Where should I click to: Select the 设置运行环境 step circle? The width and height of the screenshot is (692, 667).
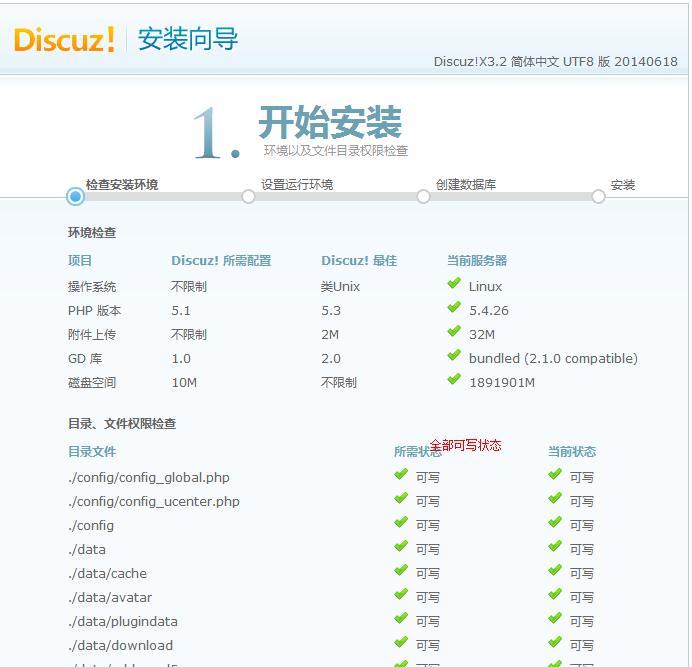(x=248, y=196)
